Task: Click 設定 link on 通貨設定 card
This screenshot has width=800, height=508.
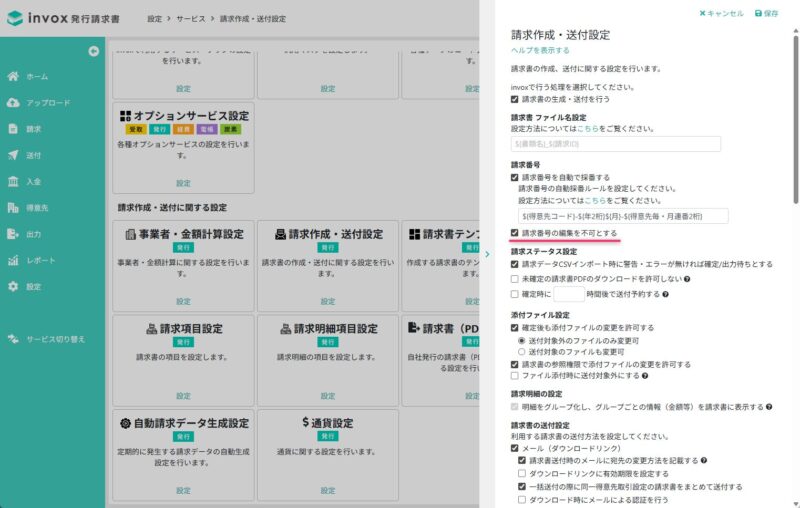Action: (x=328, y=491)
